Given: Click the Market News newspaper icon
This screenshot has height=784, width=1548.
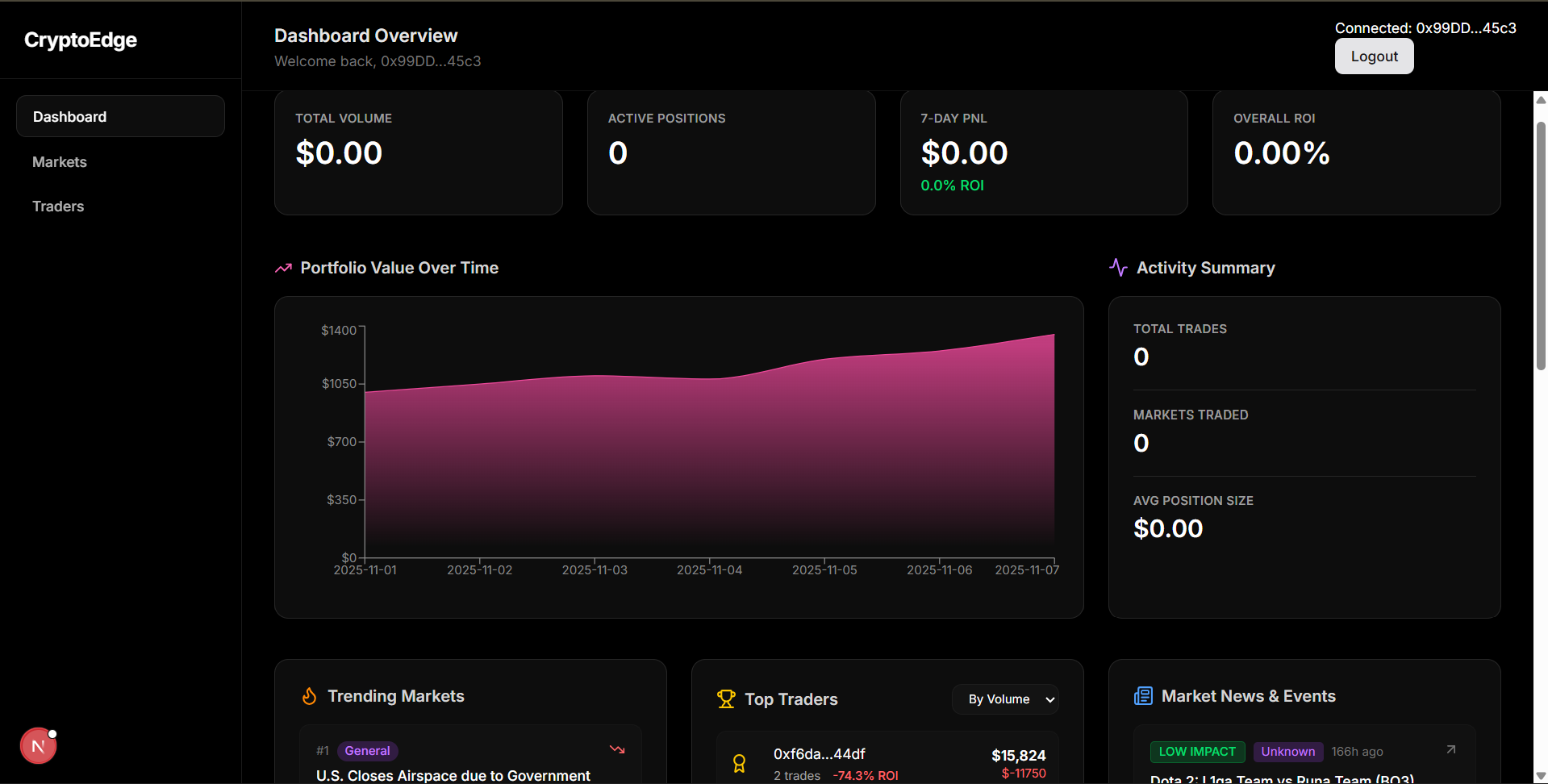Looking at the screenshot, I should pos(1143,695).
